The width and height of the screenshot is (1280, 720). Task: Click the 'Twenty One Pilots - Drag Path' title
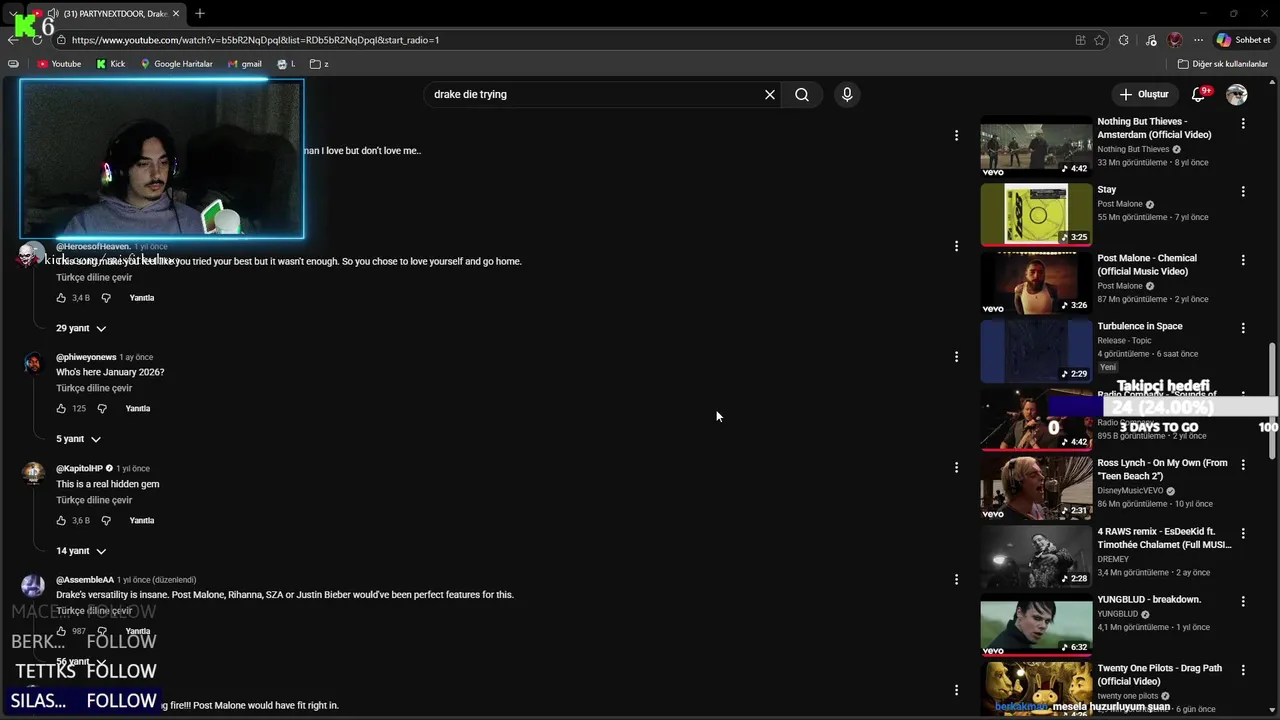[1159, 675]
